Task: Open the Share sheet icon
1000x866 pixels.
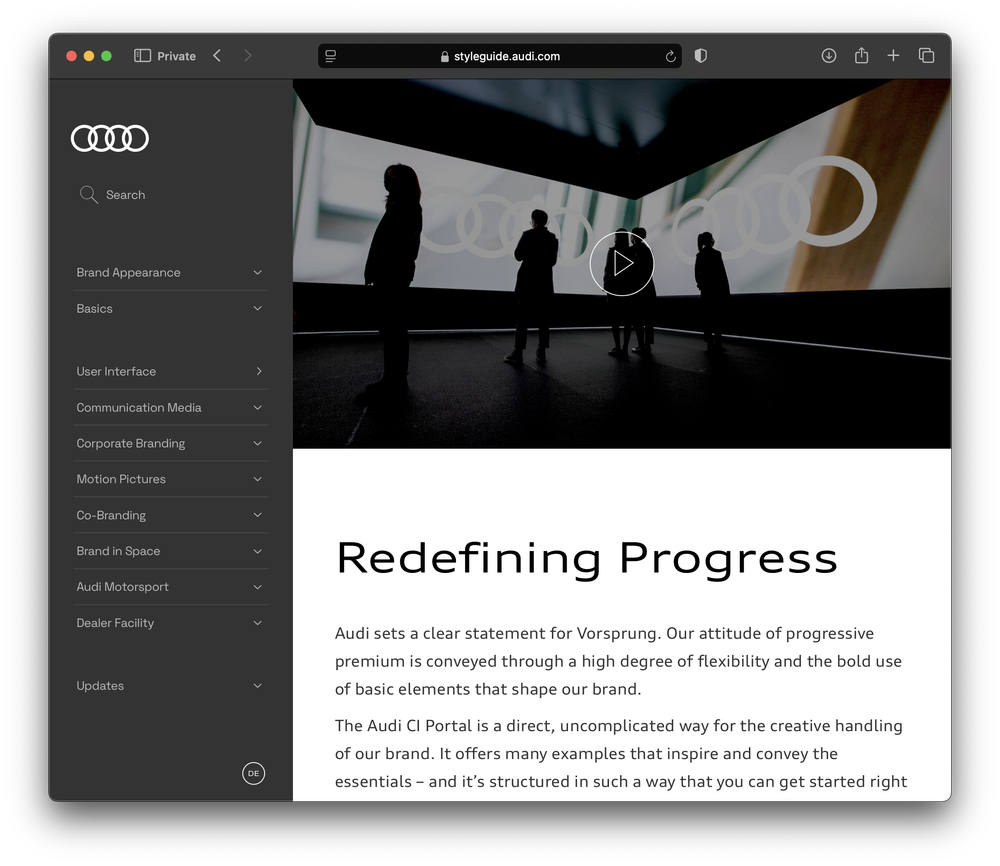Action: [x=861, y=56]
